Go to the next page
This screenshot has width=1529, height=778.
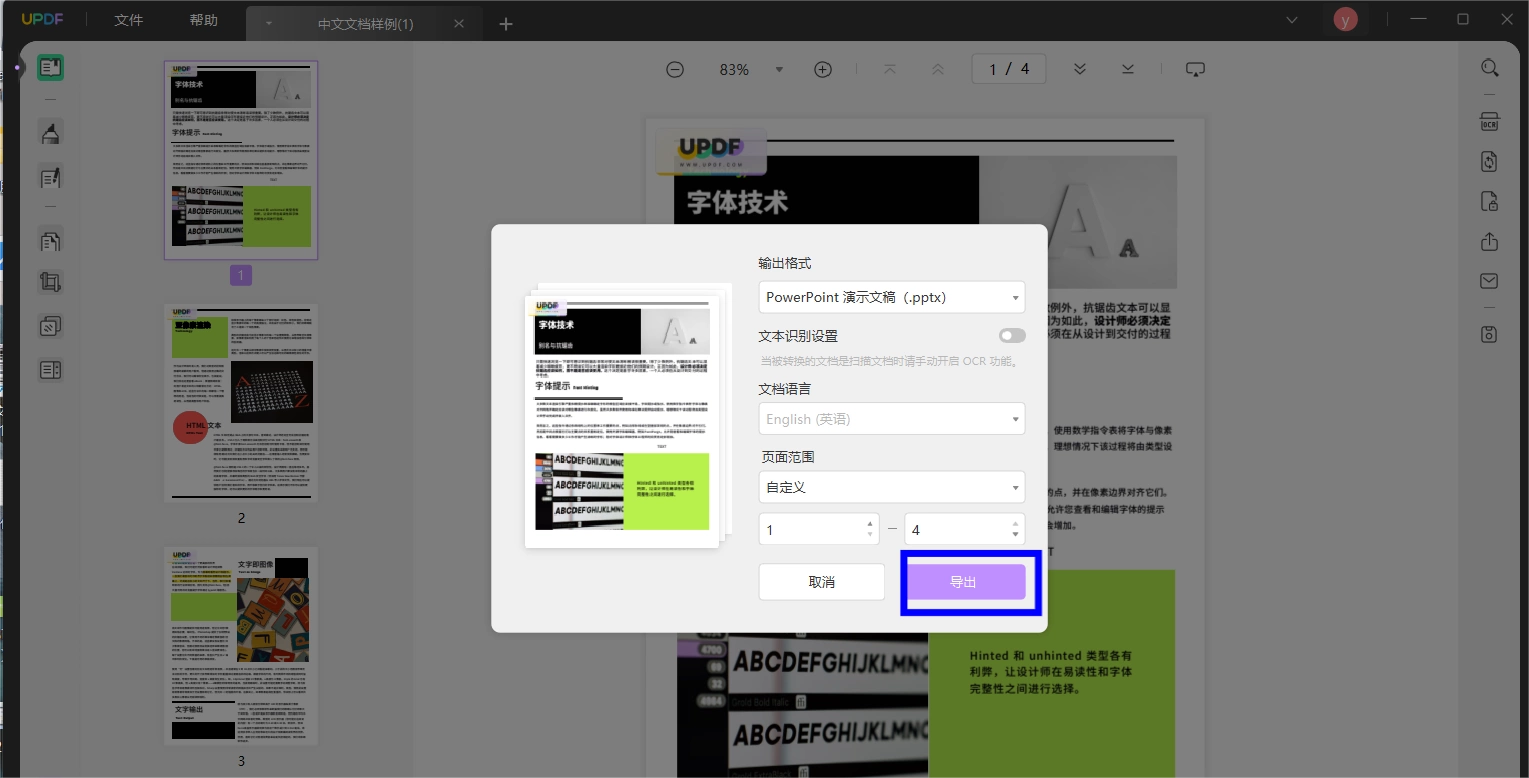coord(1080,69)
